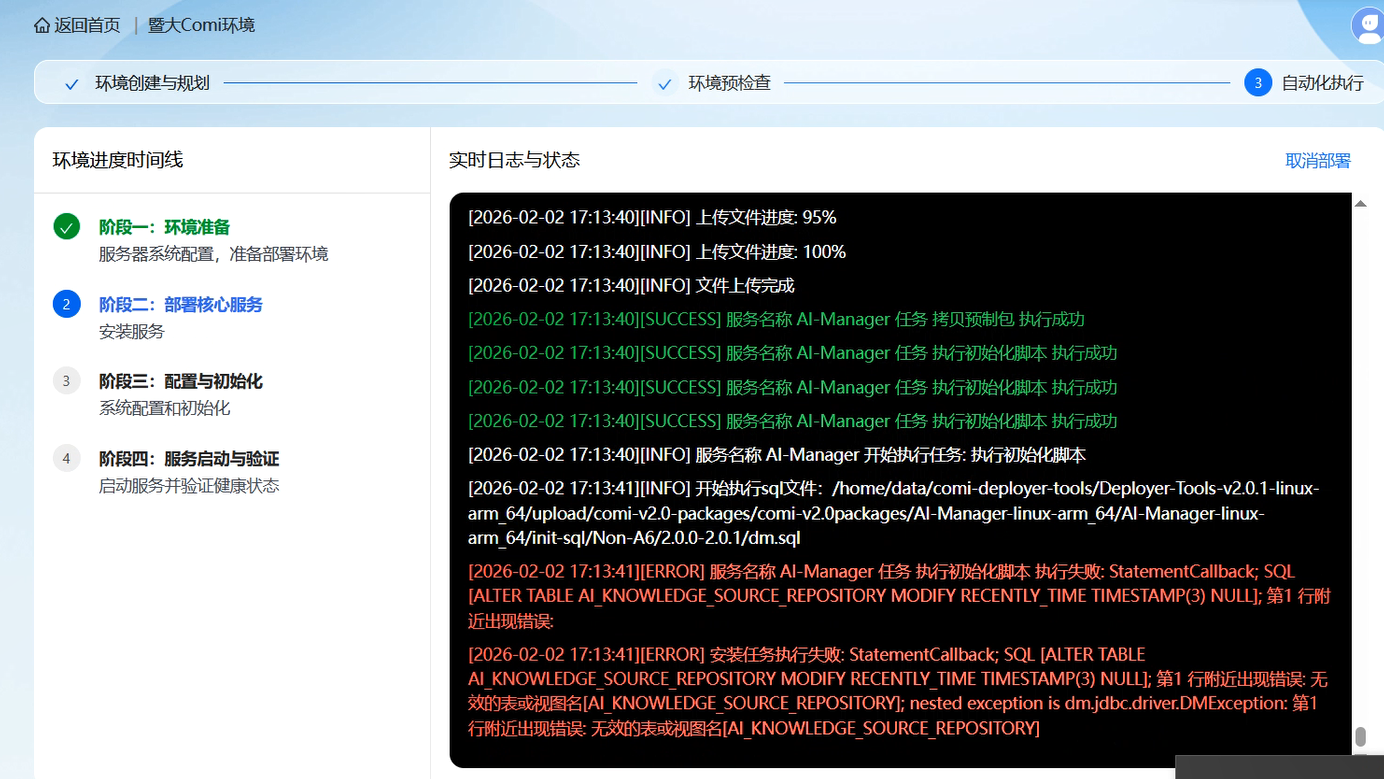Open 阶段二：部署核心服务 in timeline
The width and height of the screenshot is (1384, 779).
181,305
